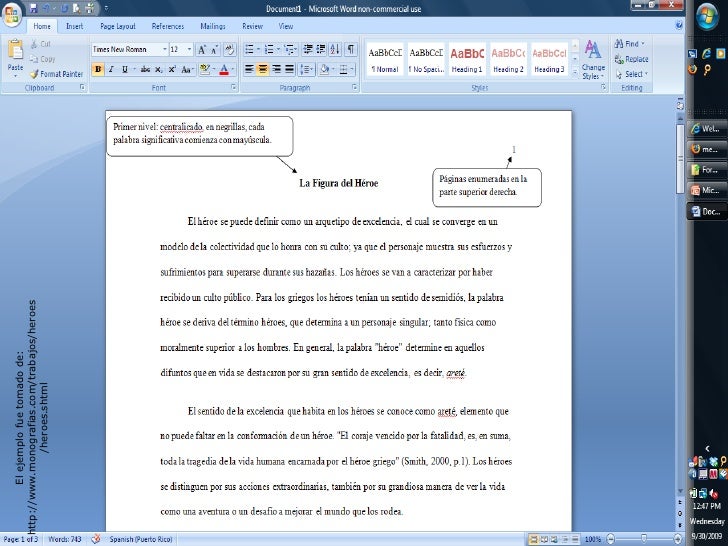Click the Change Styles icon

point(593,55)
